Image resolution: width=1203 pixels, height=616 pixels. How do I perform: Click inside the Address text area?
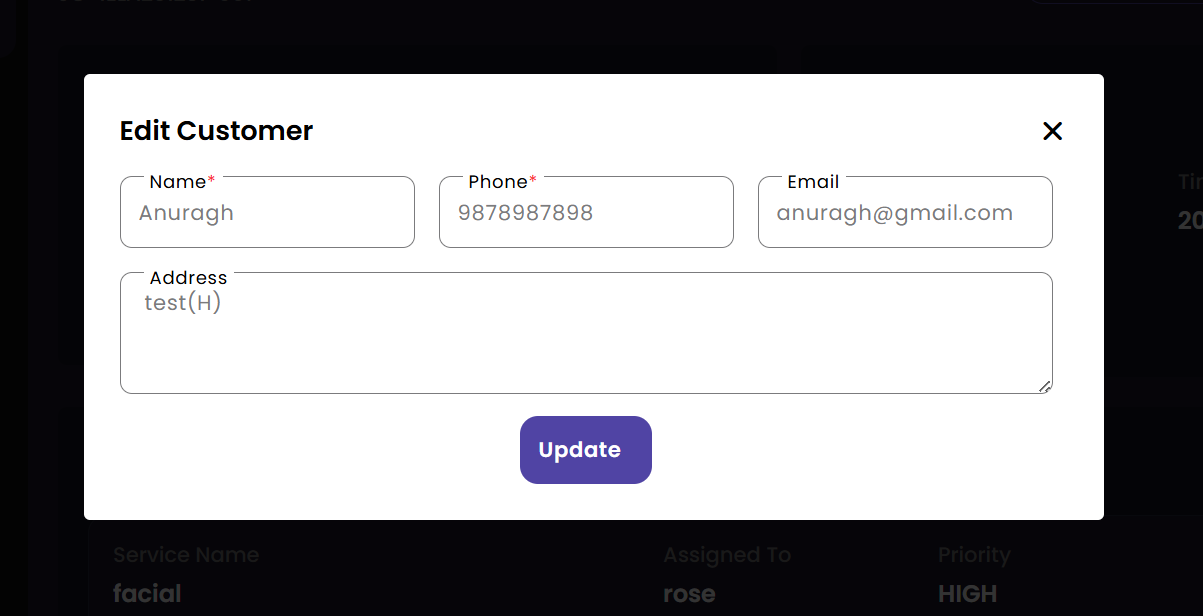click(x=586, y=340)
